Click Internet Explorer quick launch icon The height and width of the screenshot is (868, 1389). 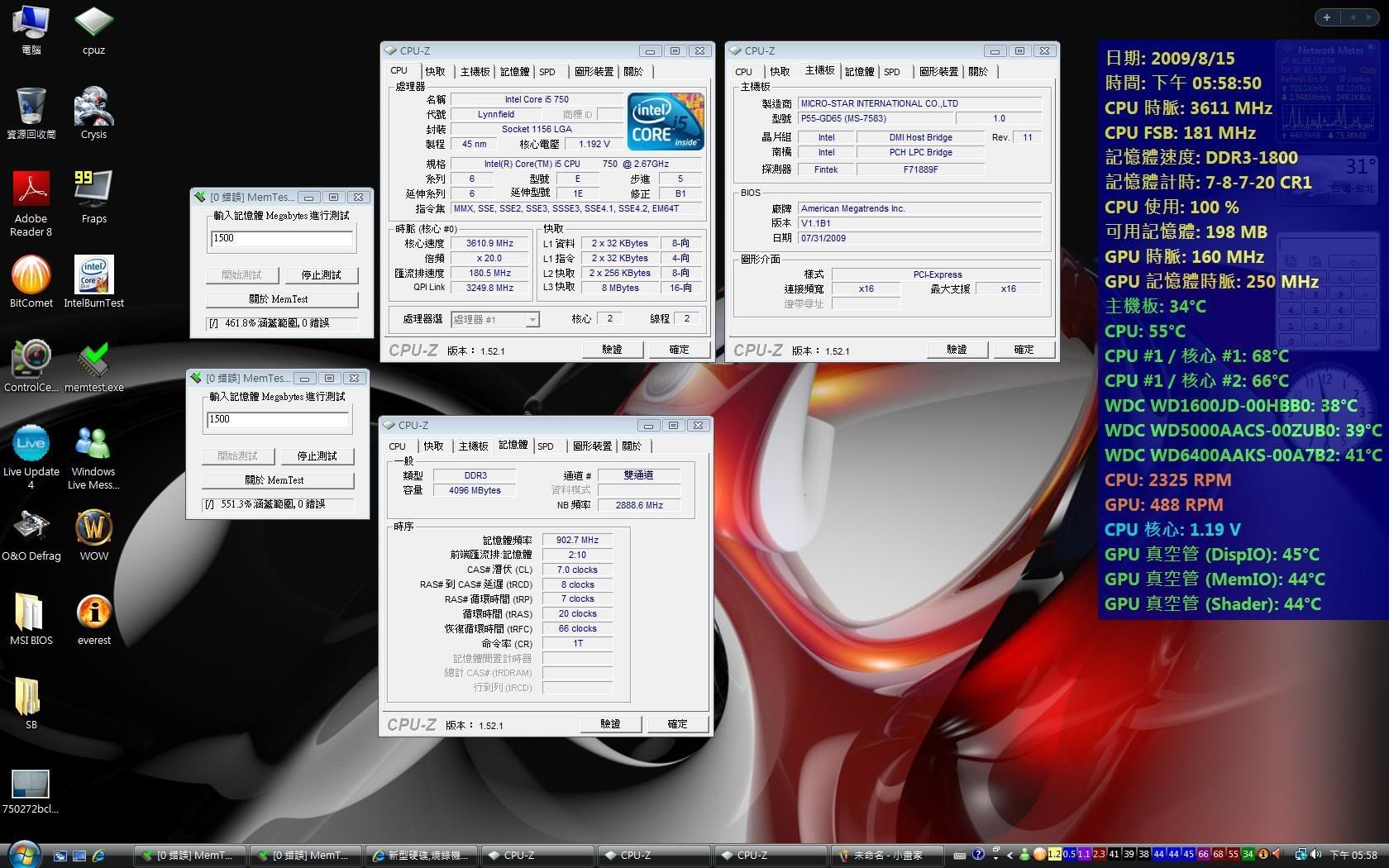(99, 856)
